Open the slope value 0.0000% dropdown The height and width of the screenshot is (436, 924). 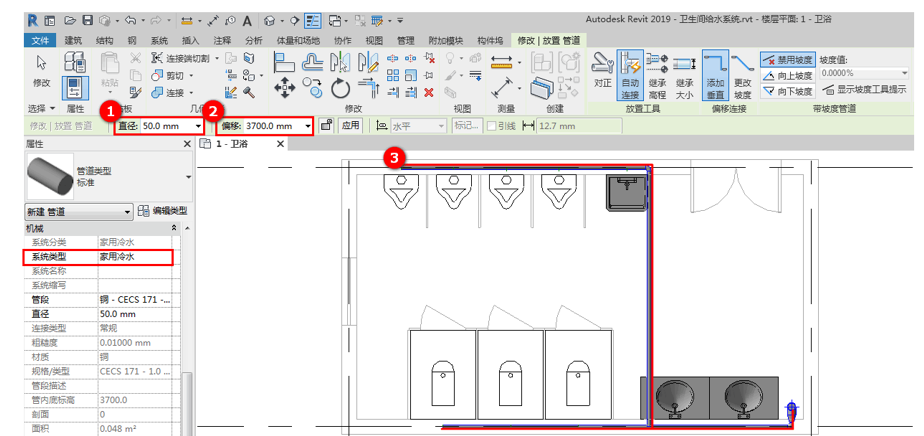coord(905,74)
